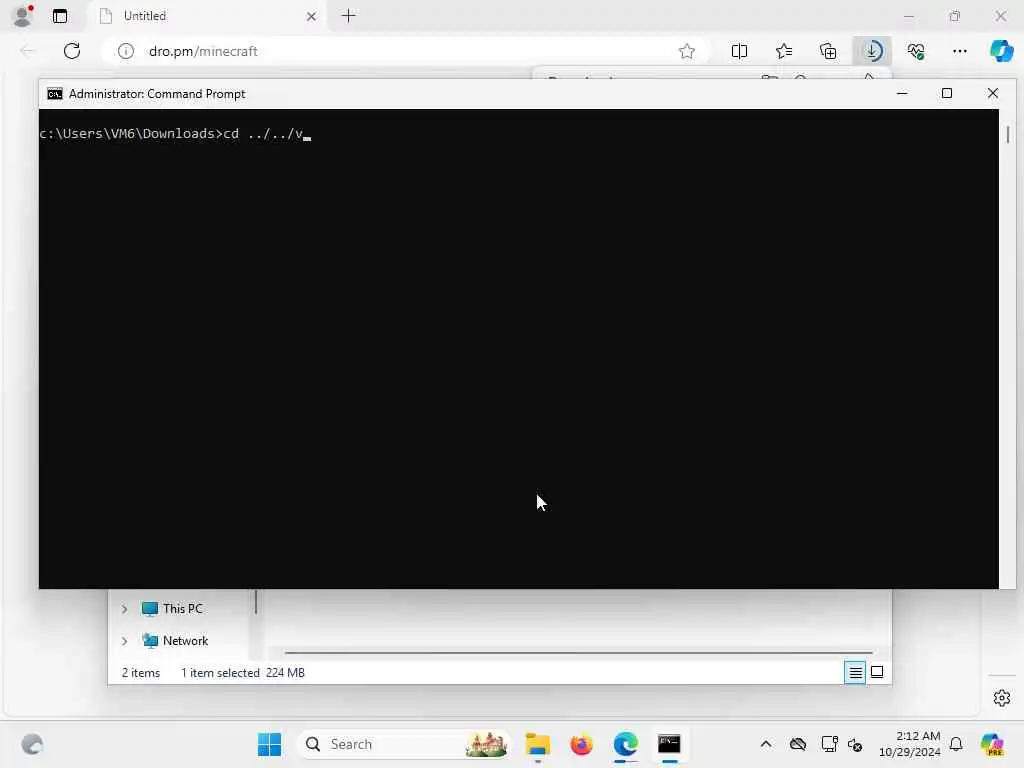Open Edge Collections icon
1024x768 pixels.
pyautogui.click(x=828, y=51)
